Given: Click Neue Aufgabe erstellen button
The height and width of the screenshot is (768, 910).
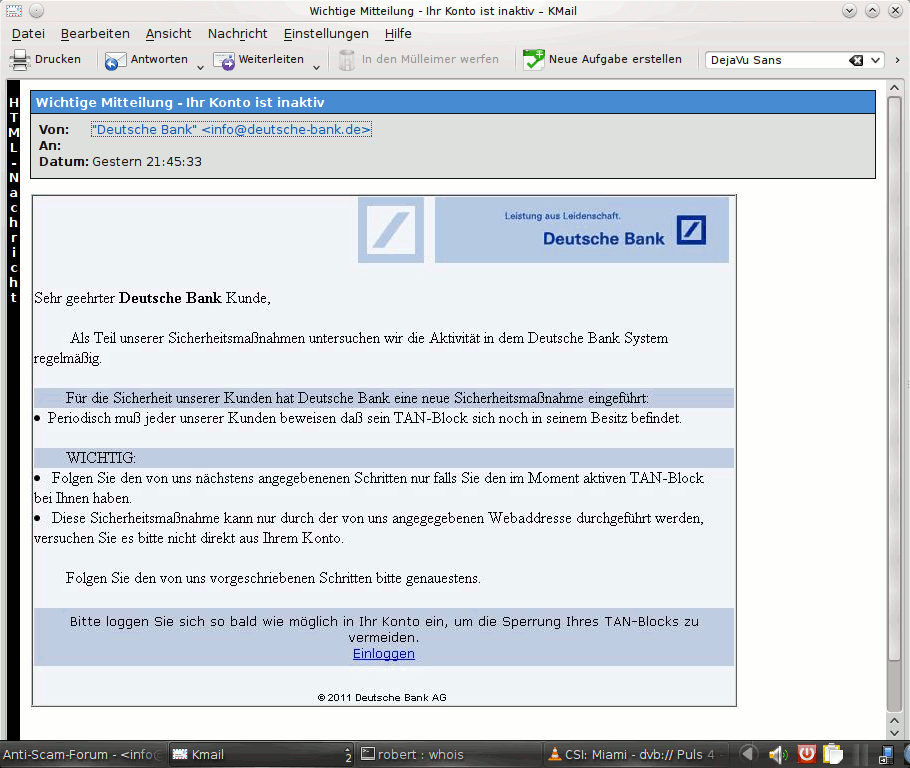Looking at the screenshot, I should (x=602, y=60).
